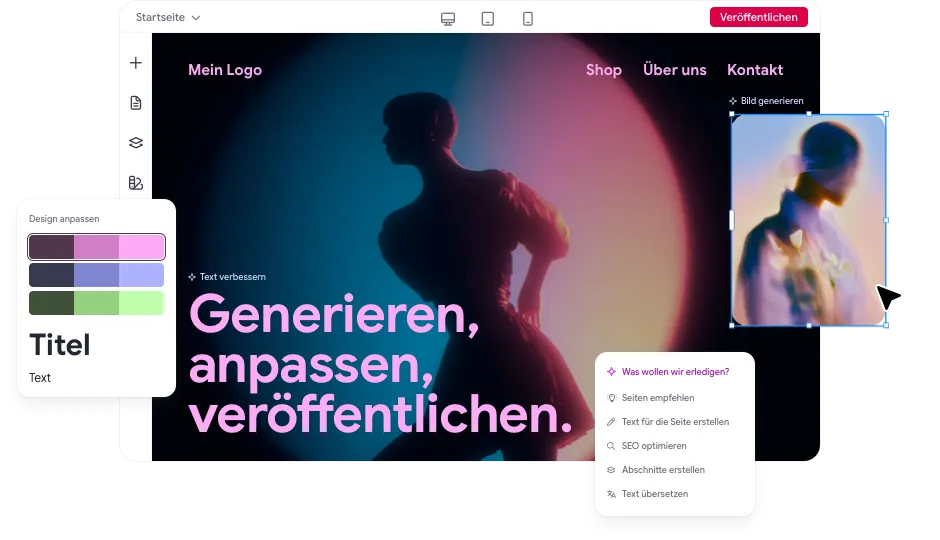Click the Mein Logo text
This screenshot has height=540, width=940.
[x=225, y=70]
